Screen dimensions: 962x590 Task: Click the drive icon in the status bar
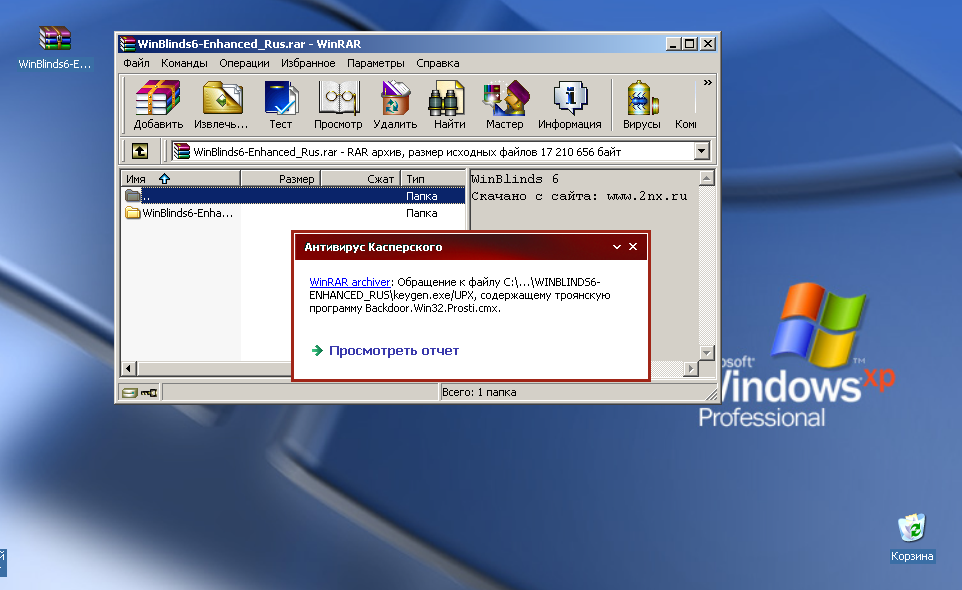coord(129,393)
